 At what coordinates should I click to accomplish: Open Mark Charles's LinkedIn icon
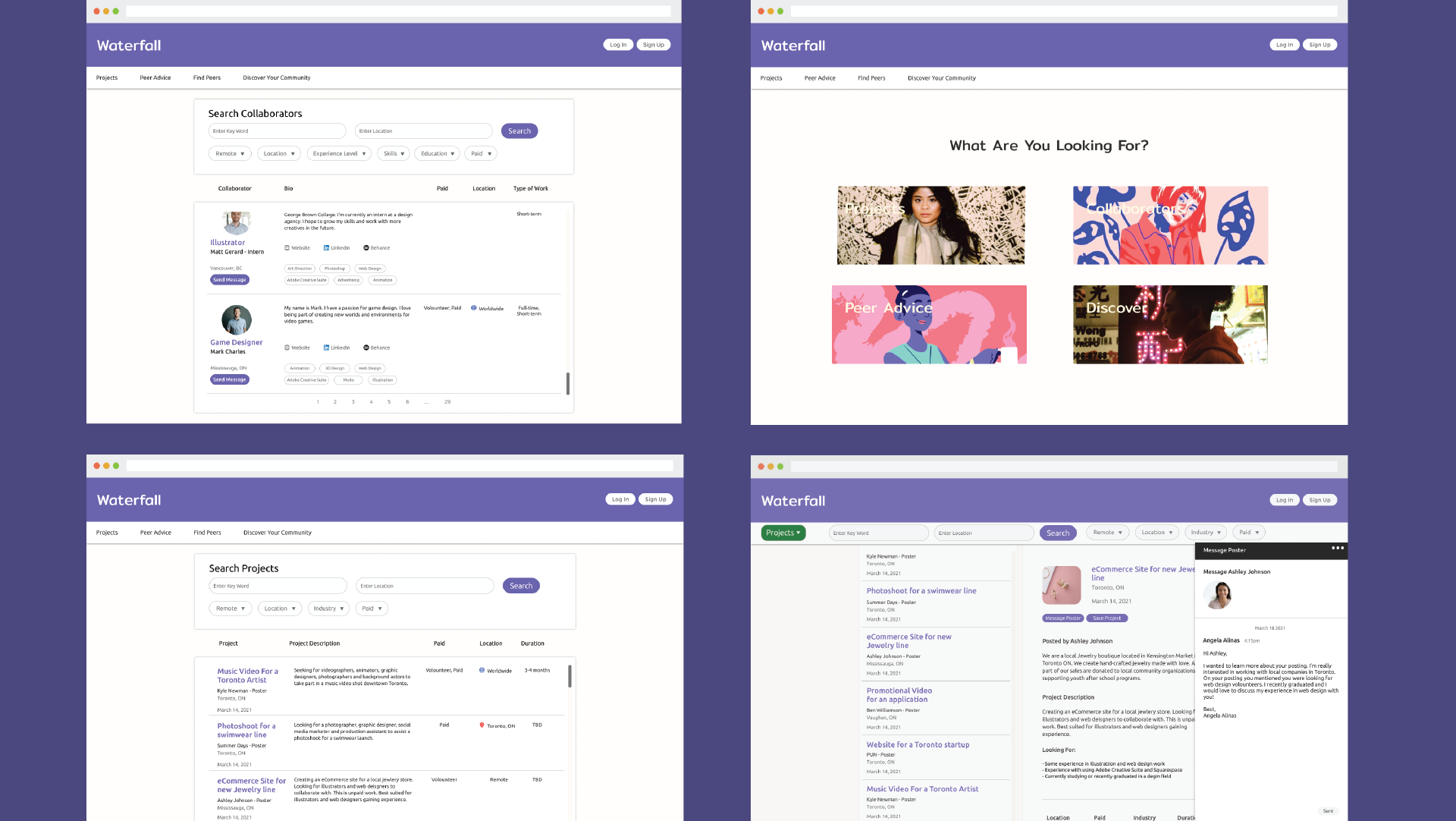326,348
